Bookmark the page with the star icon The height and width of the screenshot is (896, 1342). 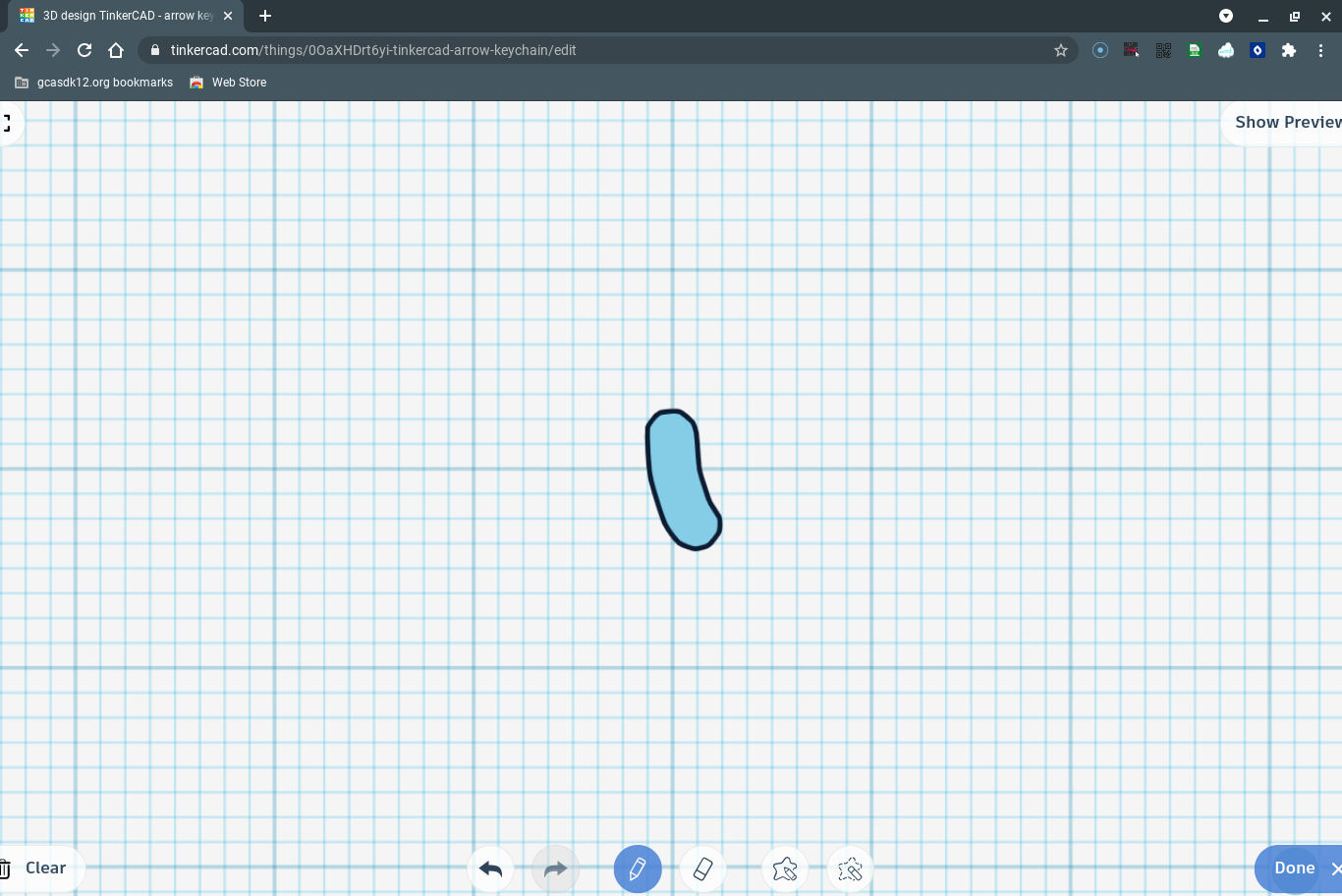coord(1060,50)
